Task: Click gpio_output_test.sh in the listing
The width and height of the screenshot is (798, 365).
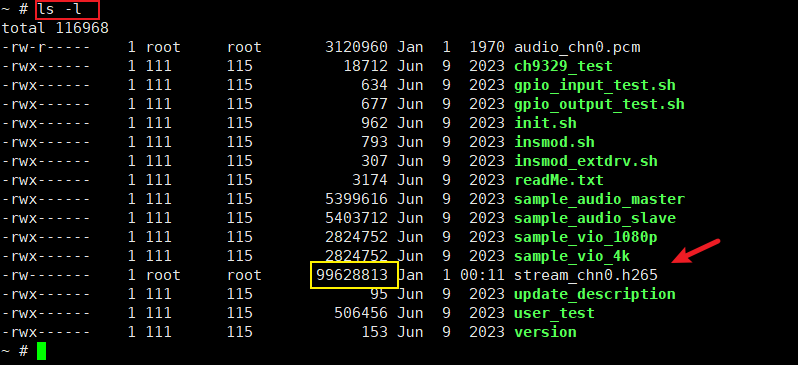Action: click(x=600, y=104)
